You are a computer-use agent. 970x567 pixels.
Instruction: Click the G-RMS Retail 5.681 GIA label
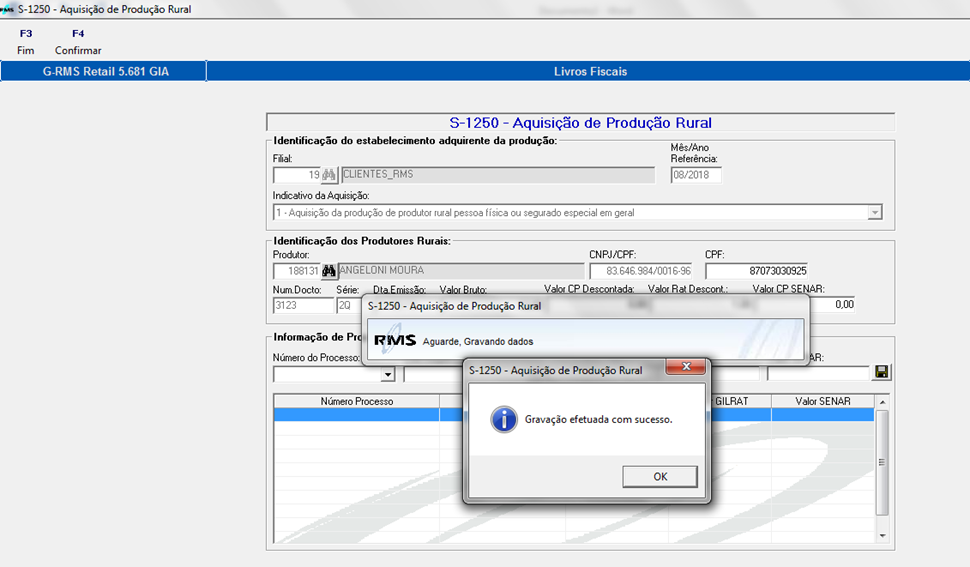click(105, 72)
